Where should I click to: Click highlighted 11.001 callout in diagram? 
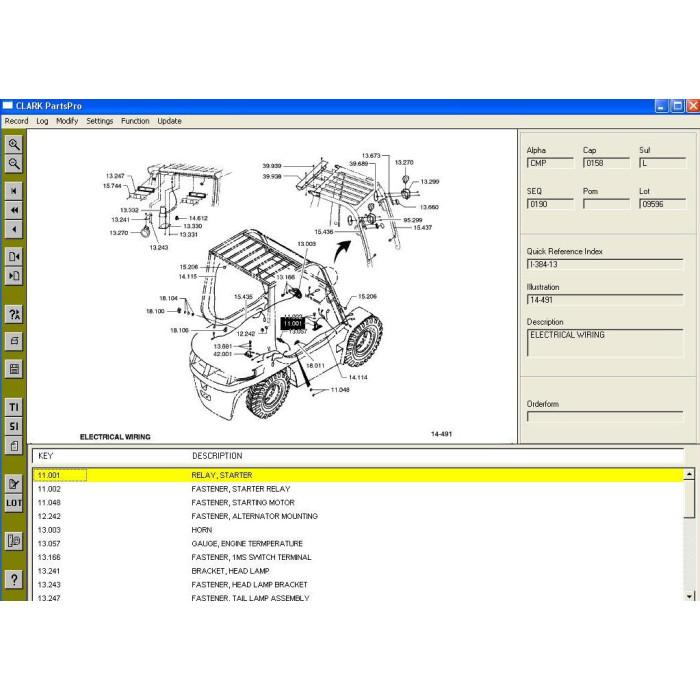tap(293, 324)
